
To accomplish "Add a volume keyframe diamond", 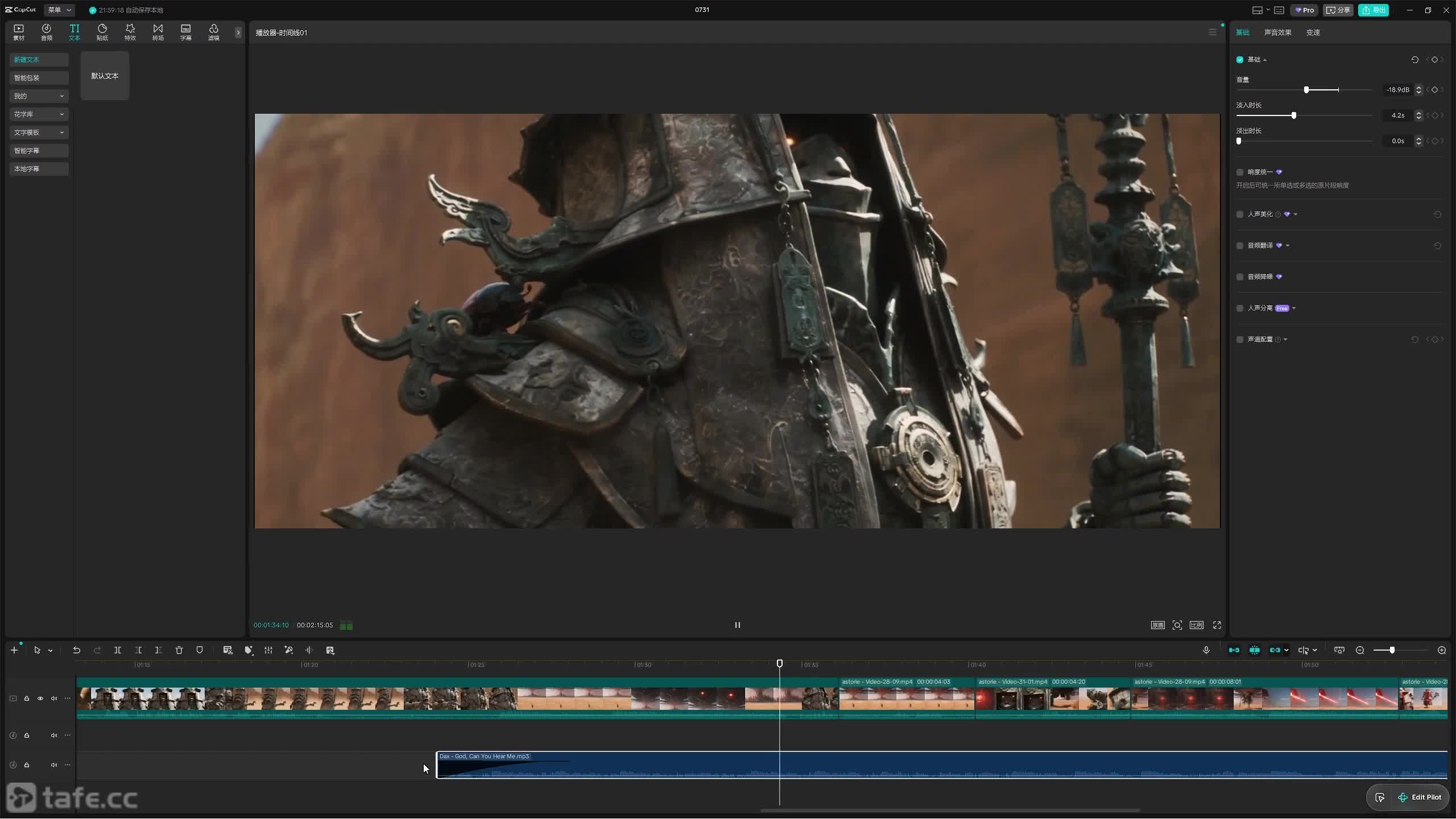I will (x=1435, y=90).
